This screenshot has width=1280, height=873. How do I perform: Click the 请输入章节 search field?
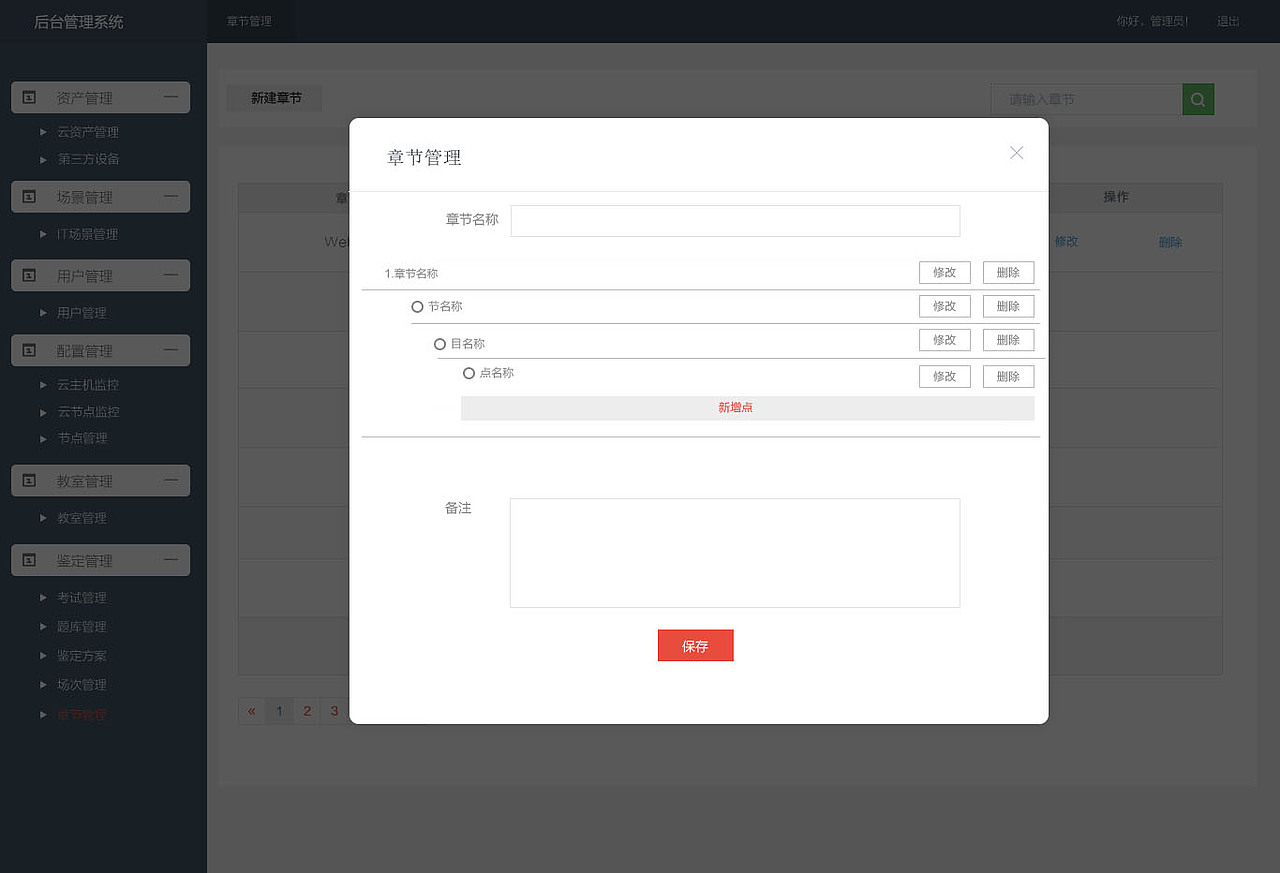pyautogui.click(x=1087, y=99)
